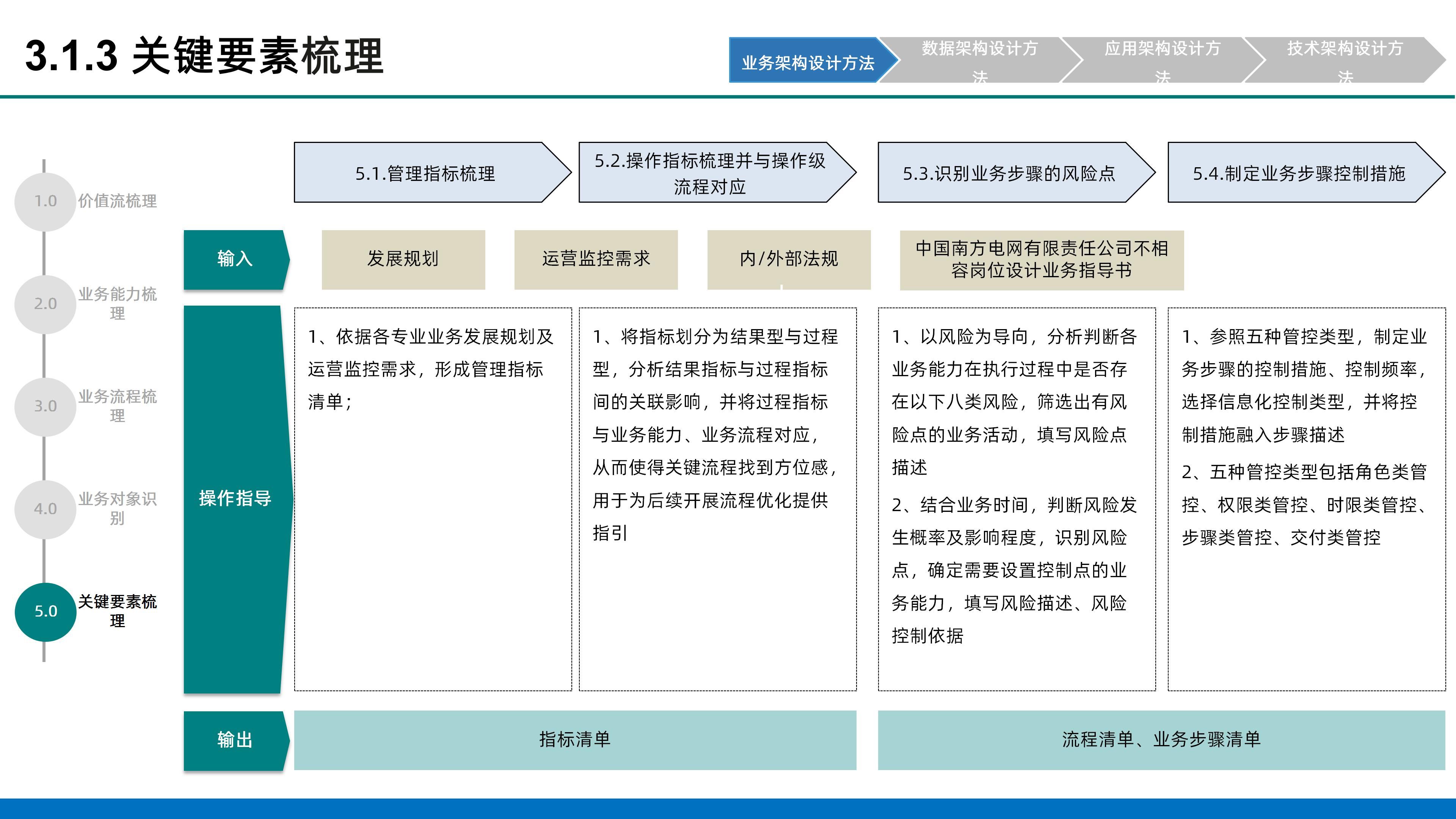Click the 2.0 step circle
Viewport: 1456px width, 819px height.
pyautogui.click(x=45, y=304)
